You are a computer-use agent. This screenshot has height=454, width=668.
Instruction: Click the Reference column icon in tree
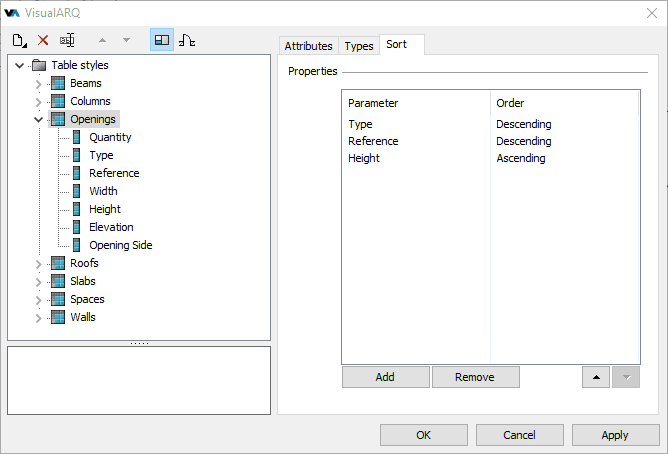click(77, 173)
